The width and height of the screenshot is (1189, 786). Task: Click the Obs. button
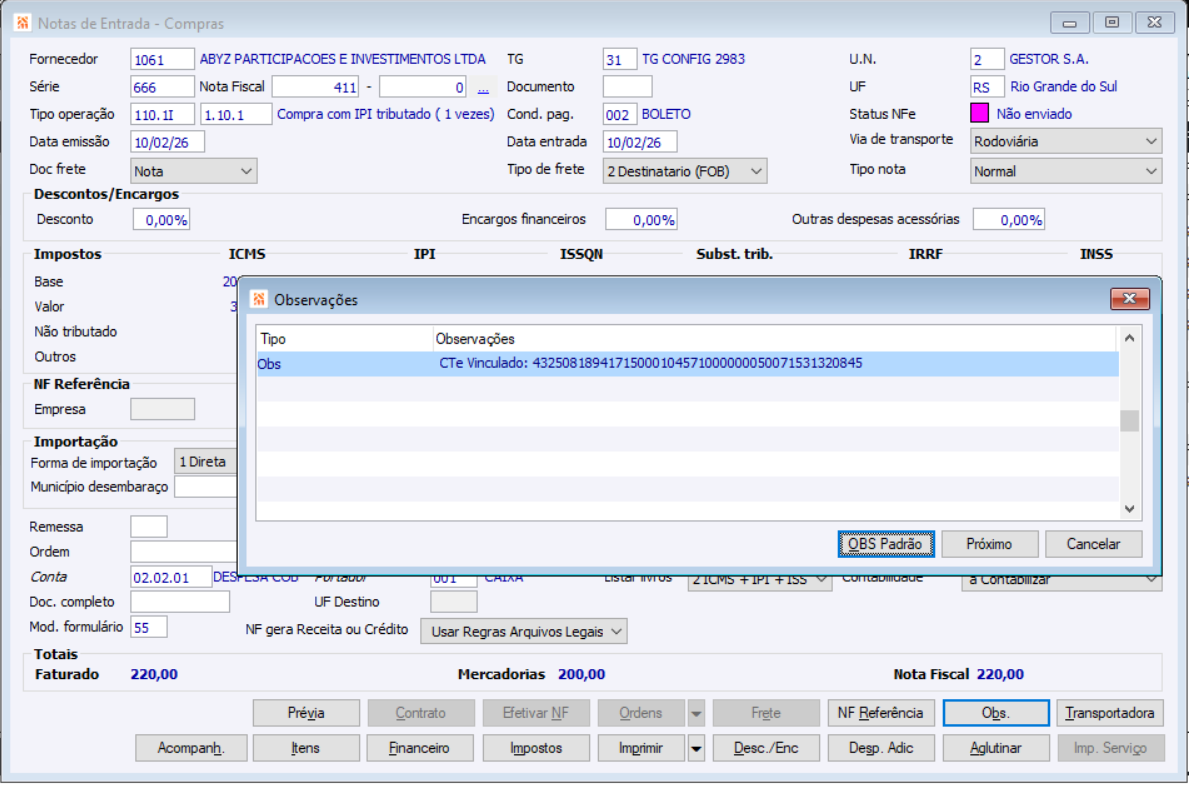click(996, 713)
